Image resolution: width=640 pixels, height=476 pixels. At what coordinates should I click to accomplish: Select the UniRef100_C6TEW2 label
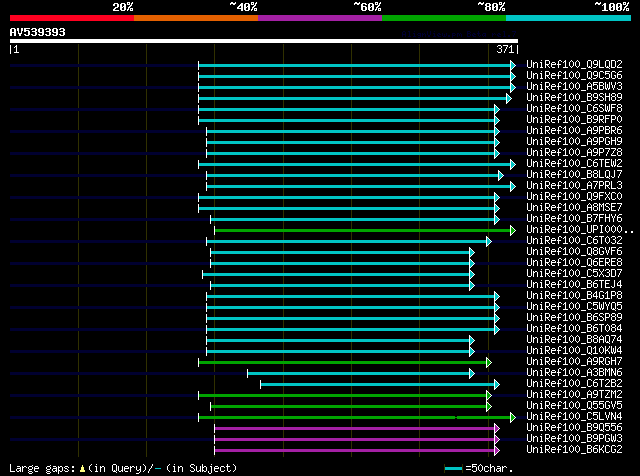[574, 164]
